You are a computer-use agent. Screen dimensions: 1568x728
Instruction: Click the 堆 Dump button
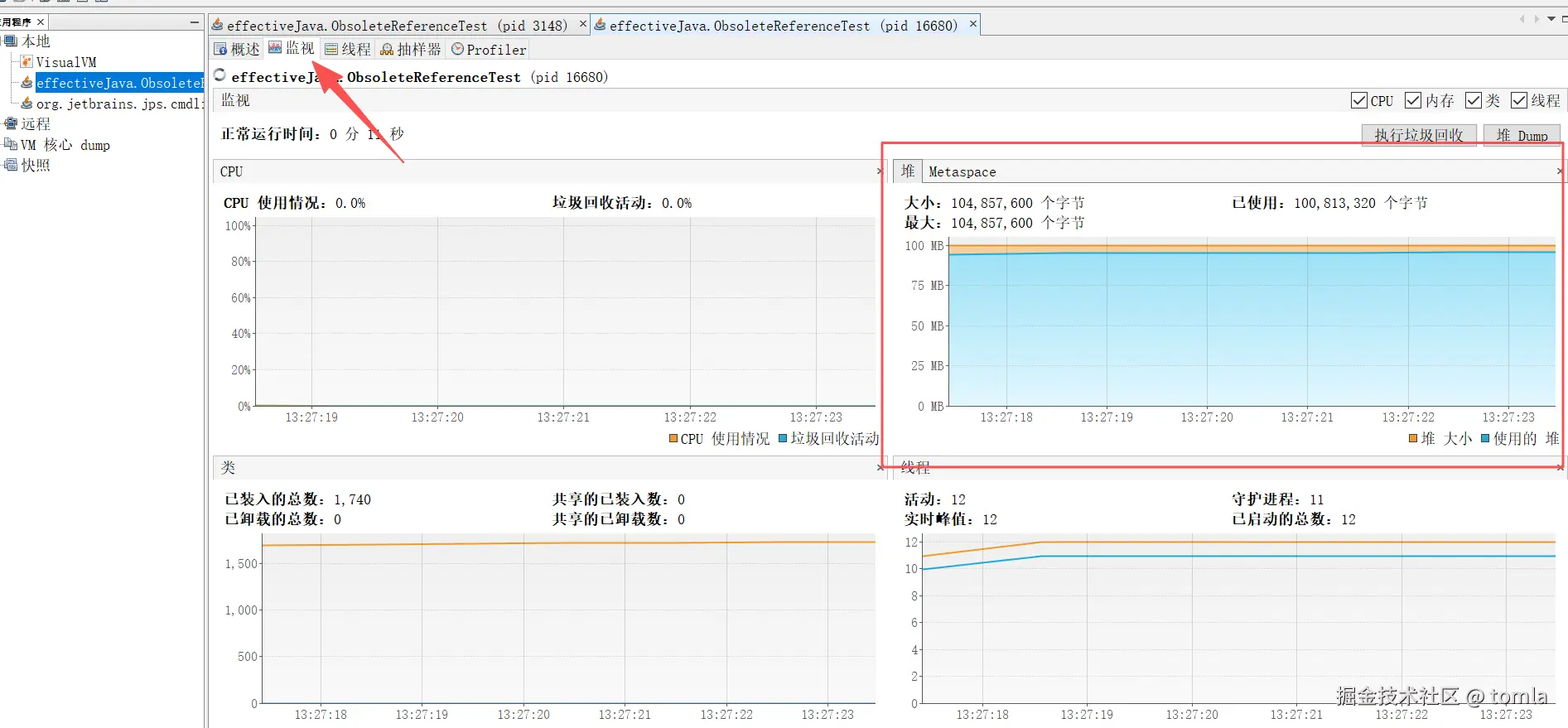pyautogui.click(x=1522, y=135)
